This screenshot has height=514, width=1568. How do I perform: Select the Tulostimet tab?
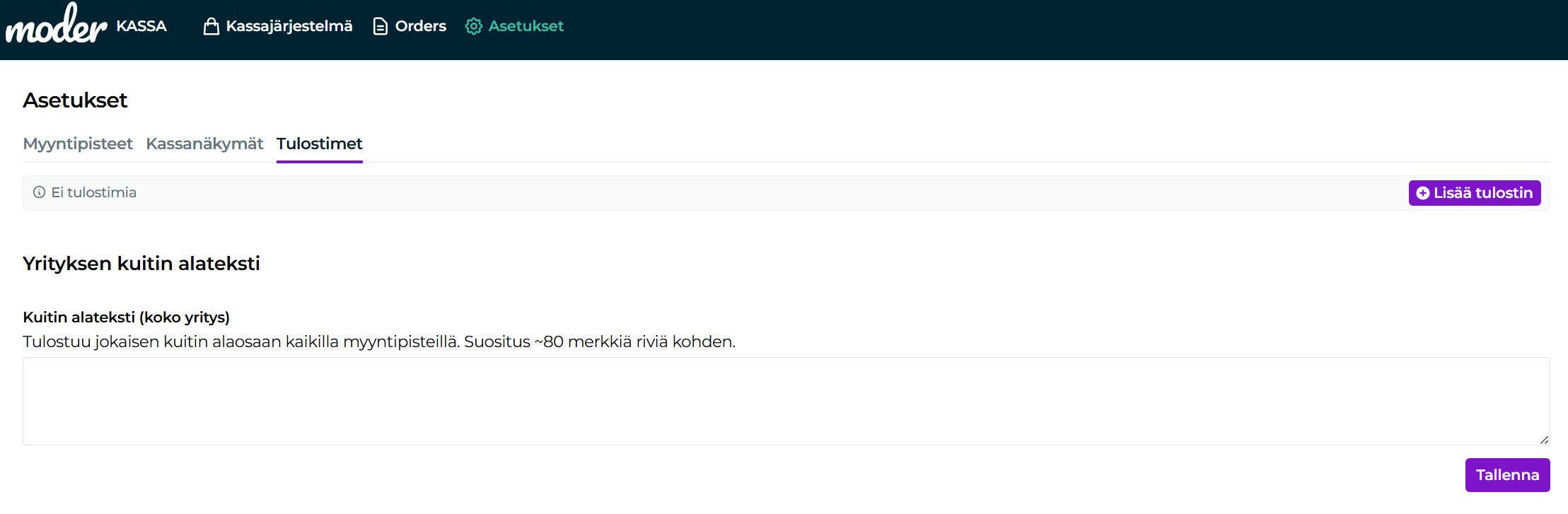point(320,144)
